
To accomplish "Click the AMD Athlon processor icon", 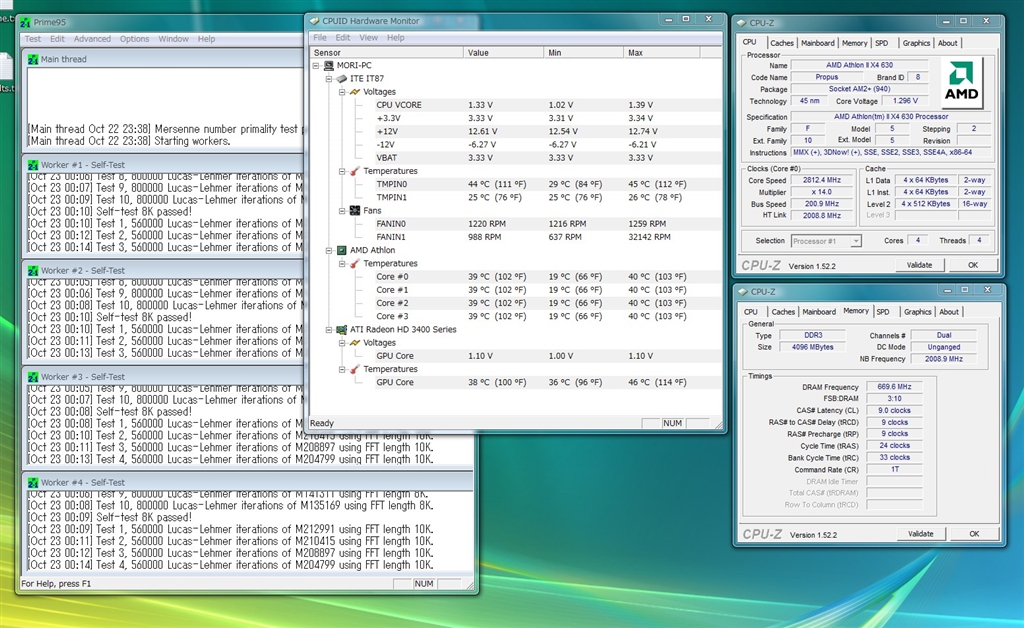I will (x=340, y=250).
